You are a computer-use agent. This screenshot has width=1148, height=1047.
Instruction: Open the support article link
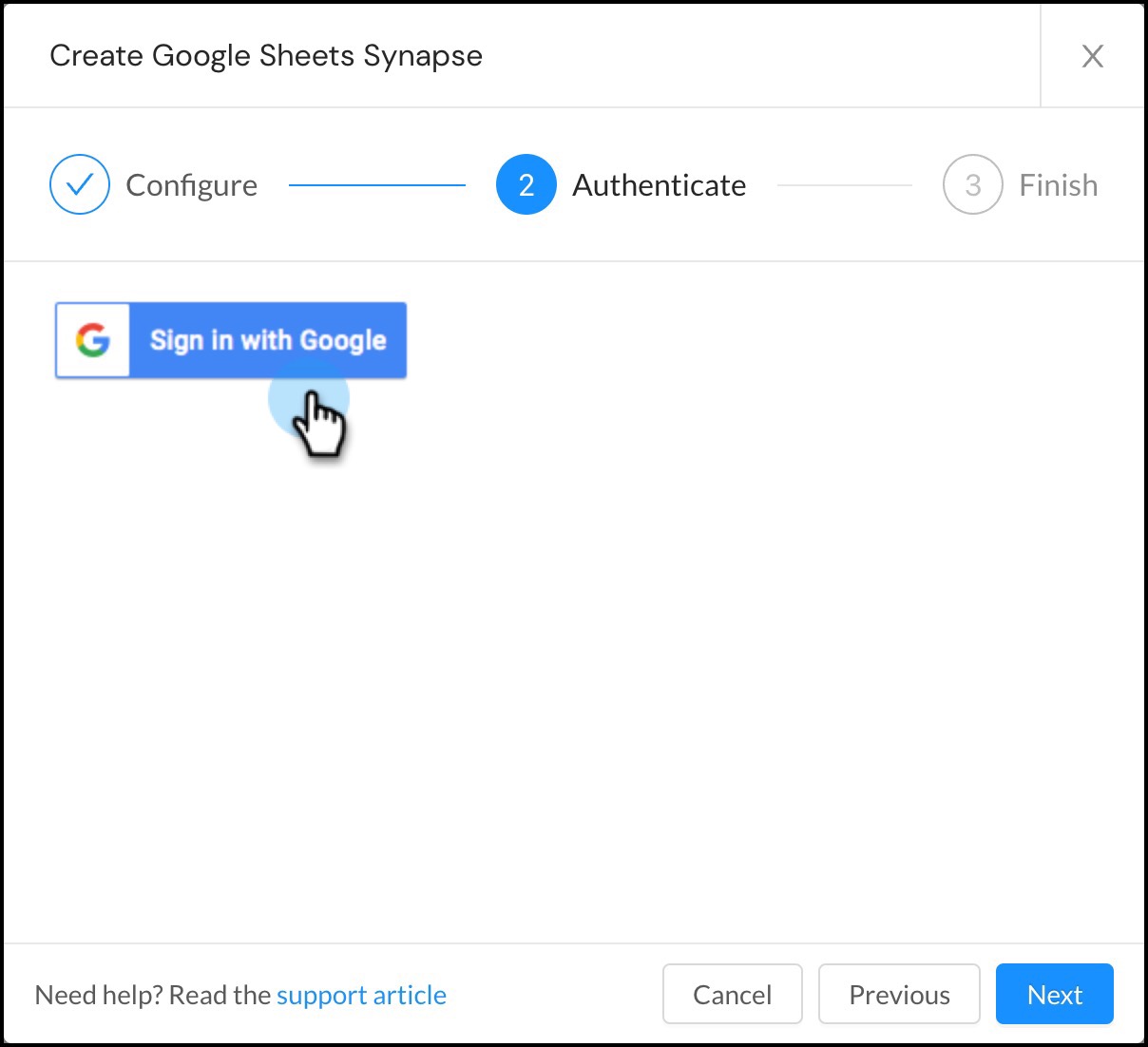tap(361, 995)
